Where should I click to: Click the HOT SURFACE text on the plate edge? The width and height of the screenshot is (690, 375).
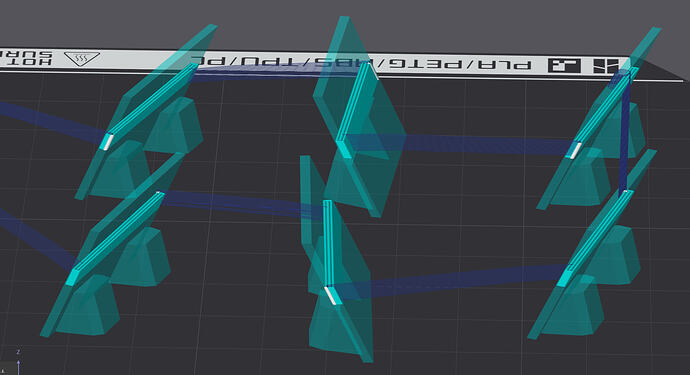(x=26, y=58)
